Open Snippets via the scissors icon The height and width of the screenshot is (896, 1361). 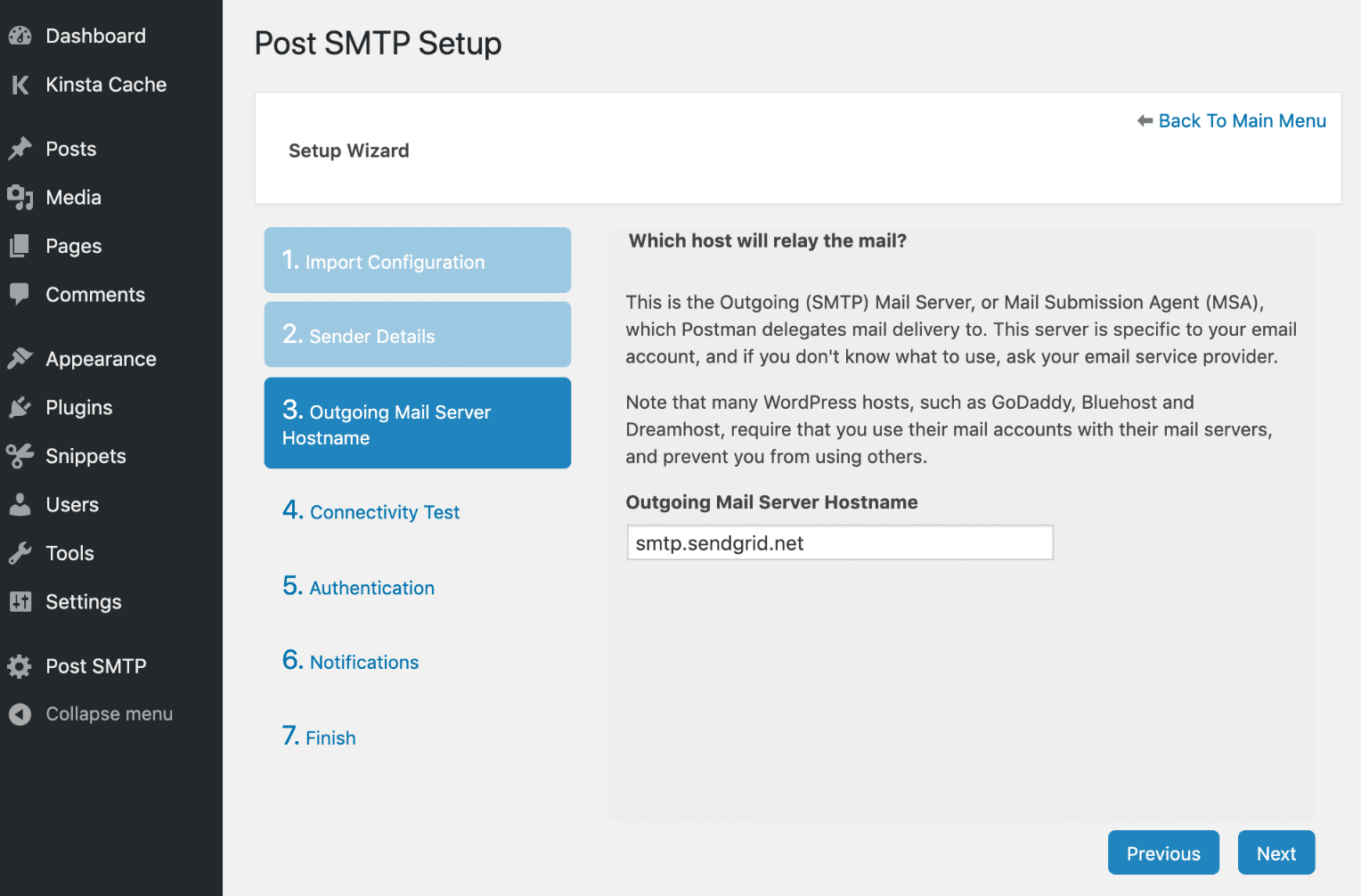coord(20,456)
